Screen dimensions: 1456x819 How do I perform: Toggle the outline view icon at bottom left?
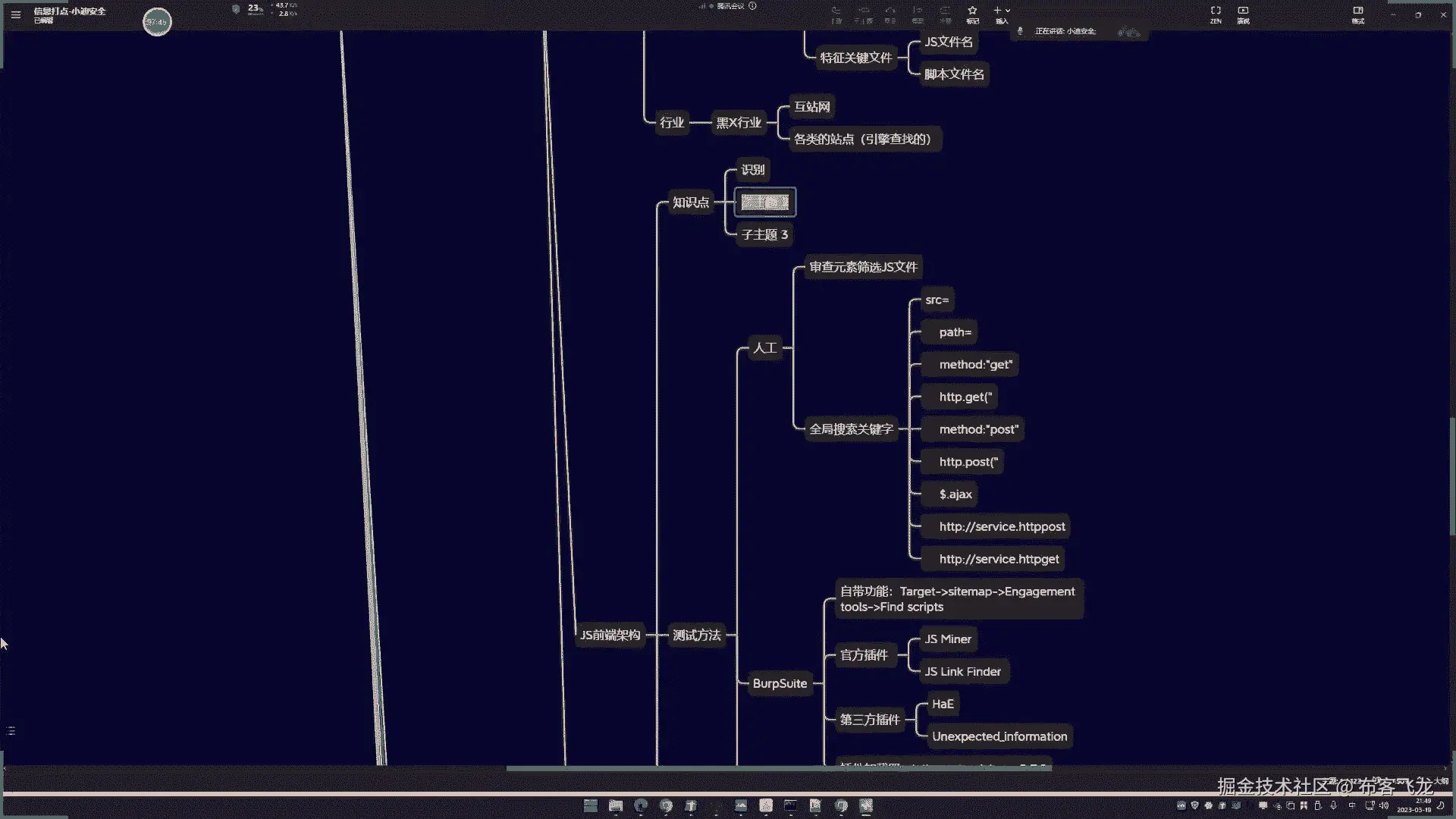(x=11, y=730)
